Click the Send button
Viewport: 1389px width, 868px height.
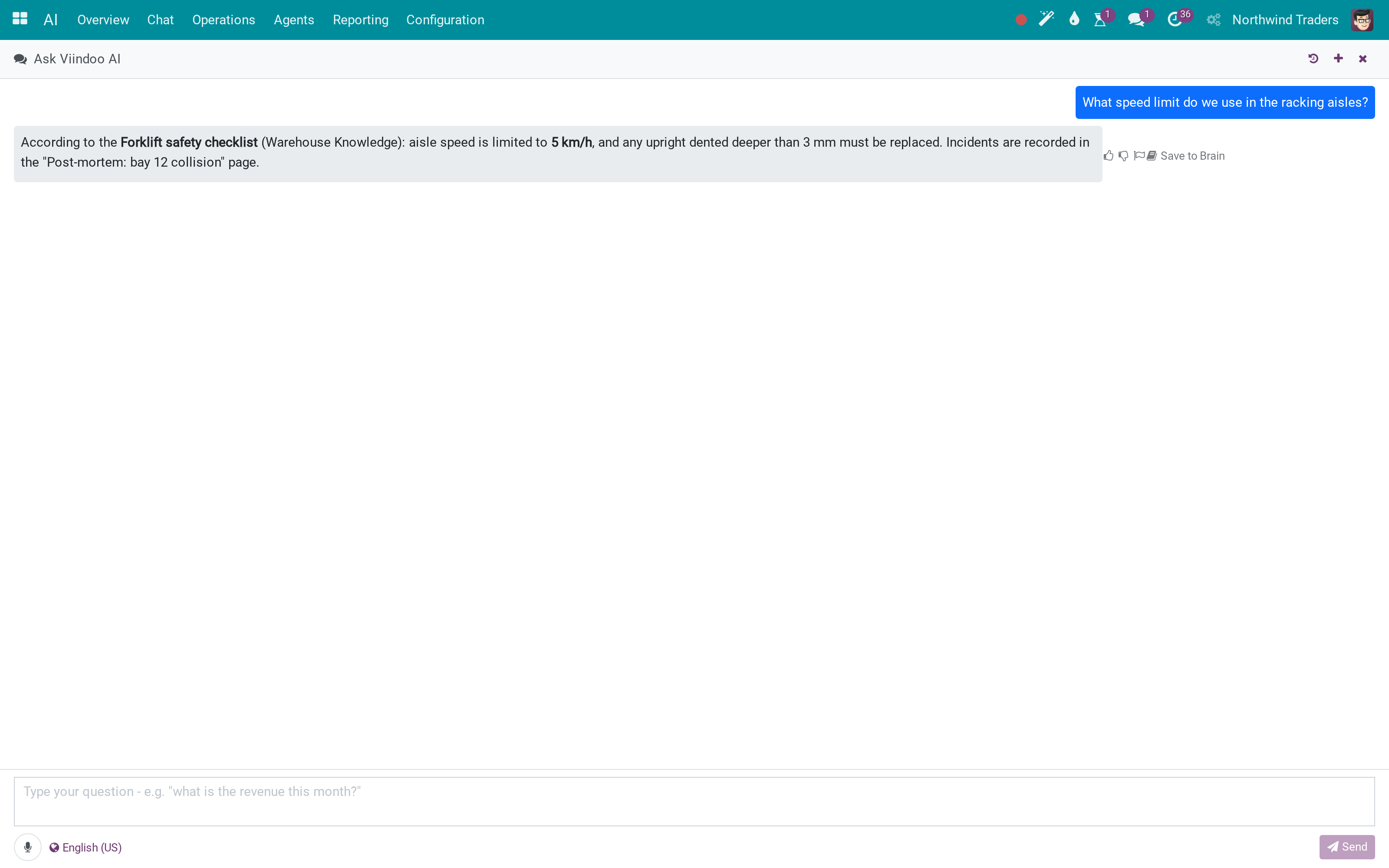[1346, 847]
